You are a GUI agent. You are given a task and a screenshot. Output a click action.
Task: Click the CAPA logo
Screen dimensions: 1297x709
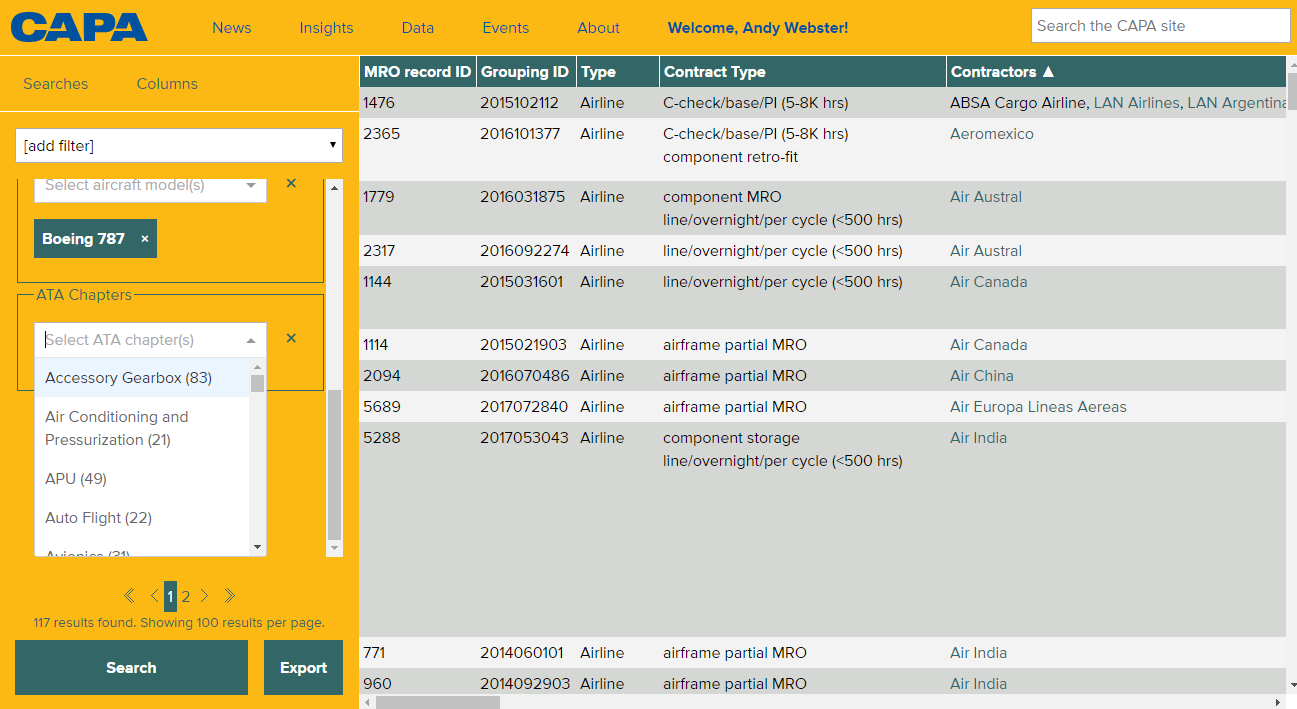79,27
